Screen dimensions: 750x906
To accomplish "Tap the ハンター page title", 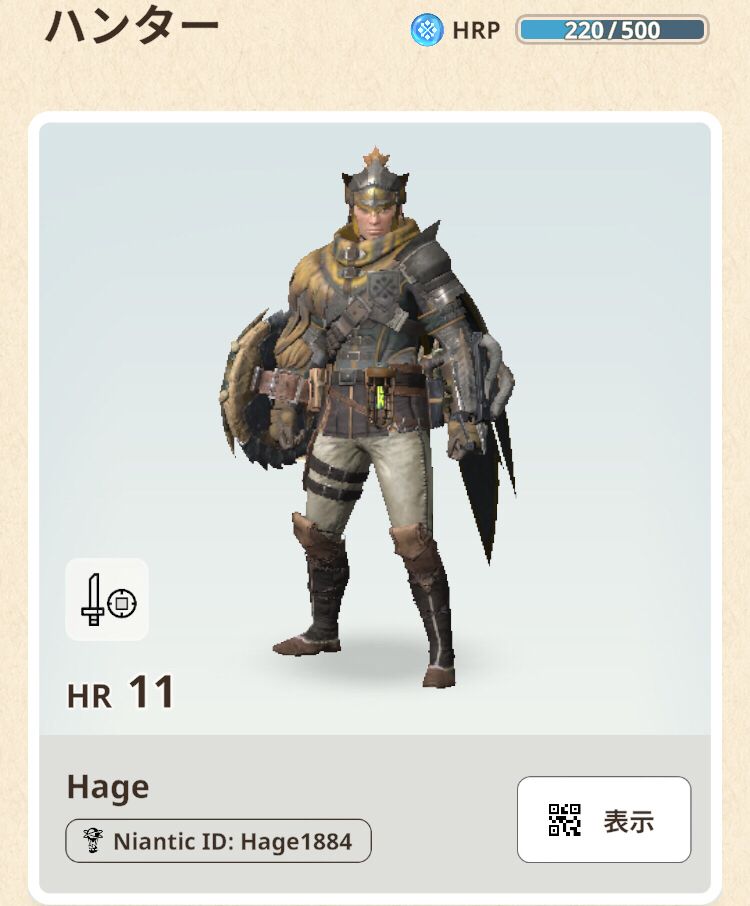I will click(132, 27).
